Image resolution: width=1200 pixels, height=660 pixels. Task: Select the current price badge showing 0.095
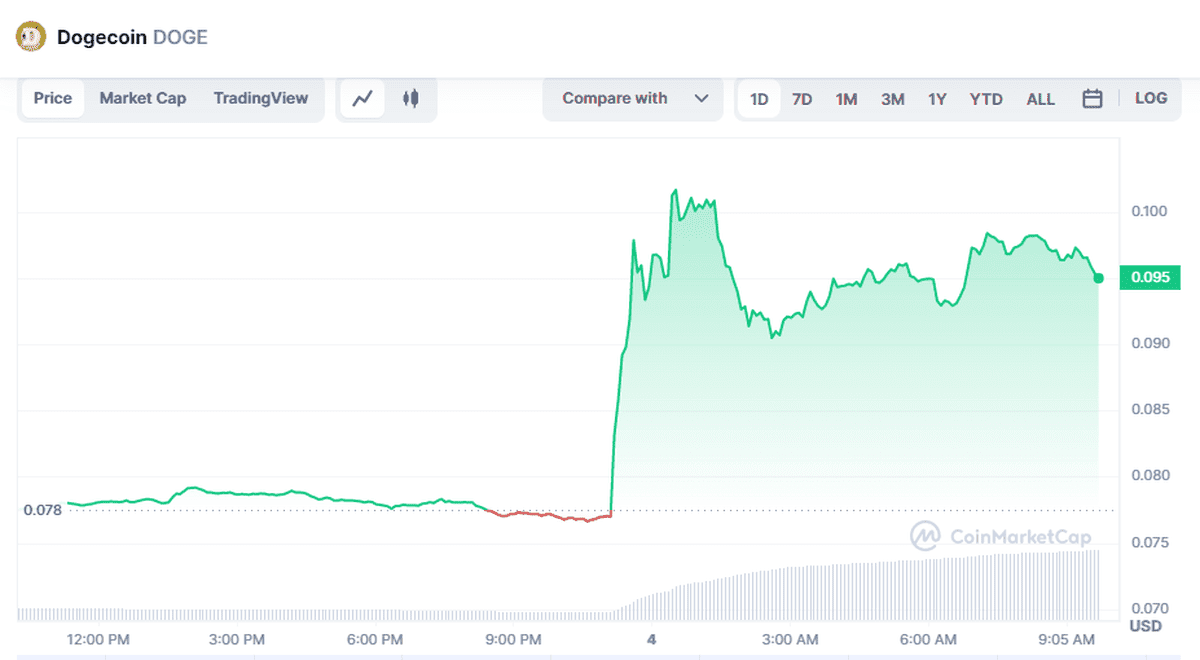(1149, 278)
